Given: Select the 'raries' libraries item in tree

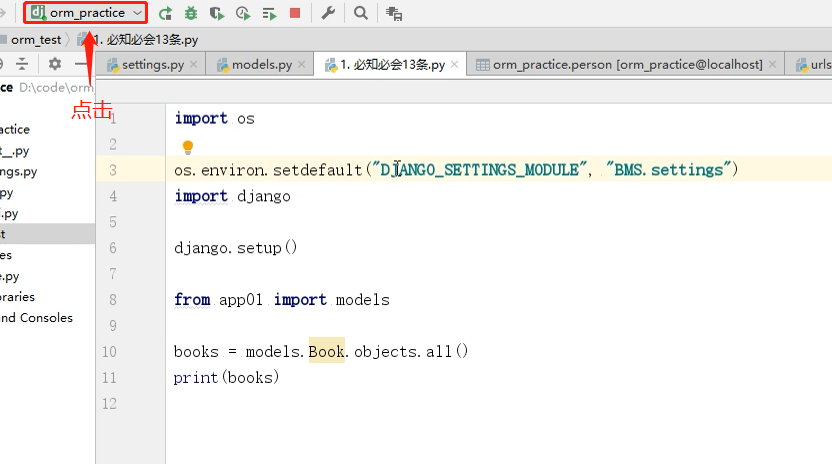Looking at the screenshot, I should pyautogui.click(x=18, y=297).
